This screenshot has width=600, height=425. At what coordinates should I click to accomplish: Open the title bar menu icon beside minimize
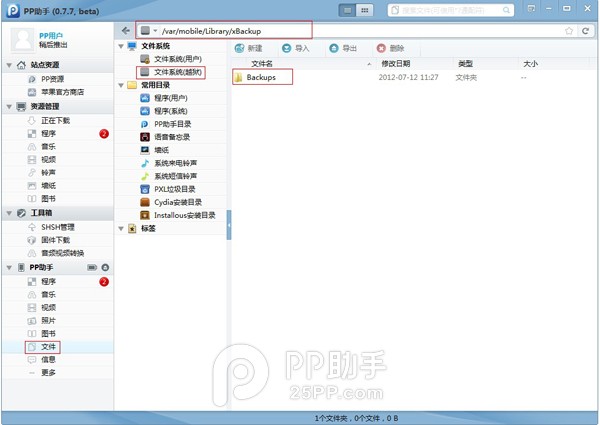pos(531,8)
